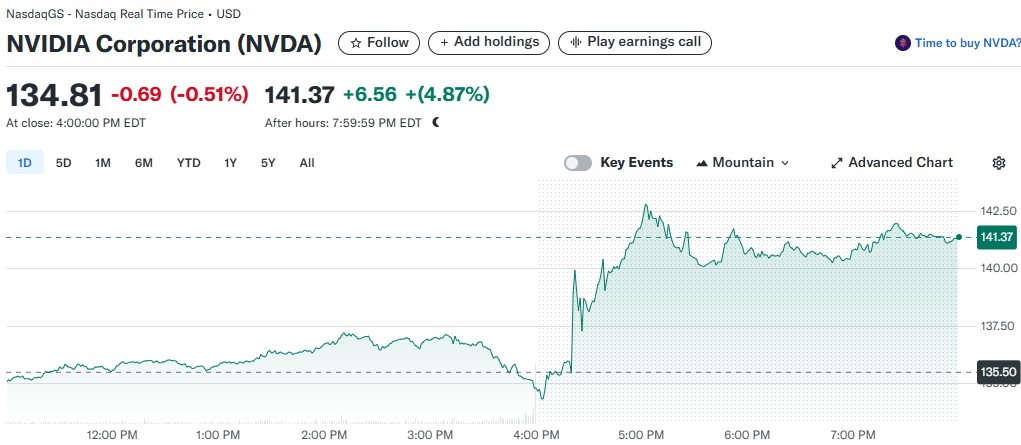Select the All time range tab
The width and height of the screenshot is (1021, 445).
click(x=307, y=163)
